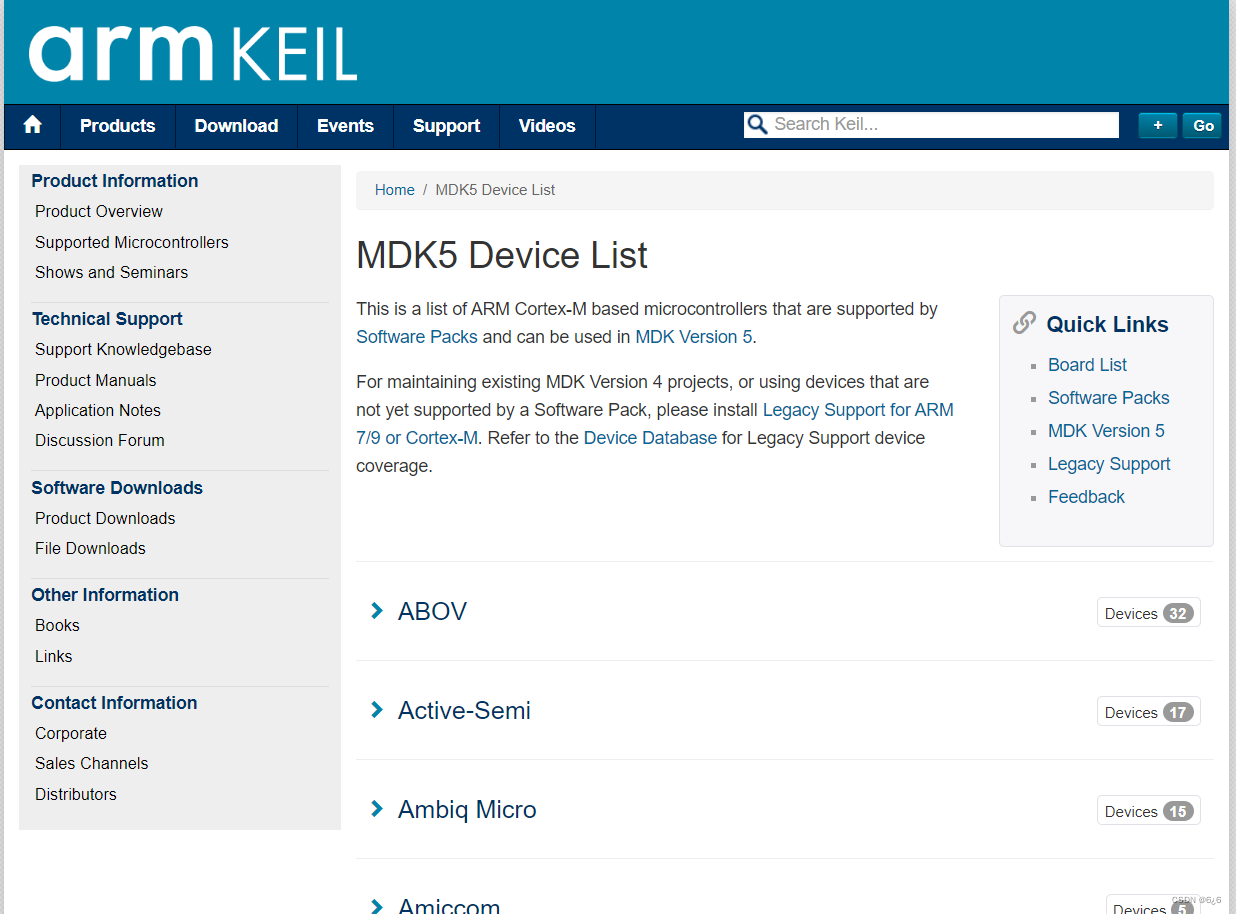Open Software Packs in Quick Links
This screenshot has width=1236, height=914.
[x=1109, y=398]
